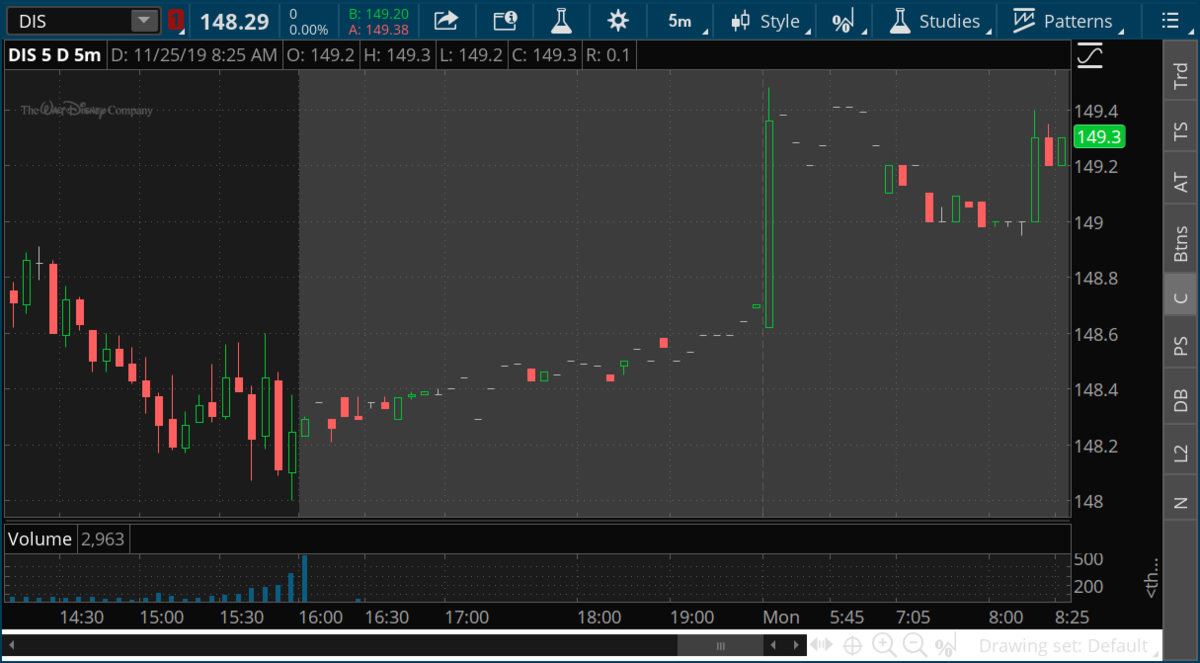Click the share chart arrow icon
Screen dimensions: 1200x663
click(446, 20)
